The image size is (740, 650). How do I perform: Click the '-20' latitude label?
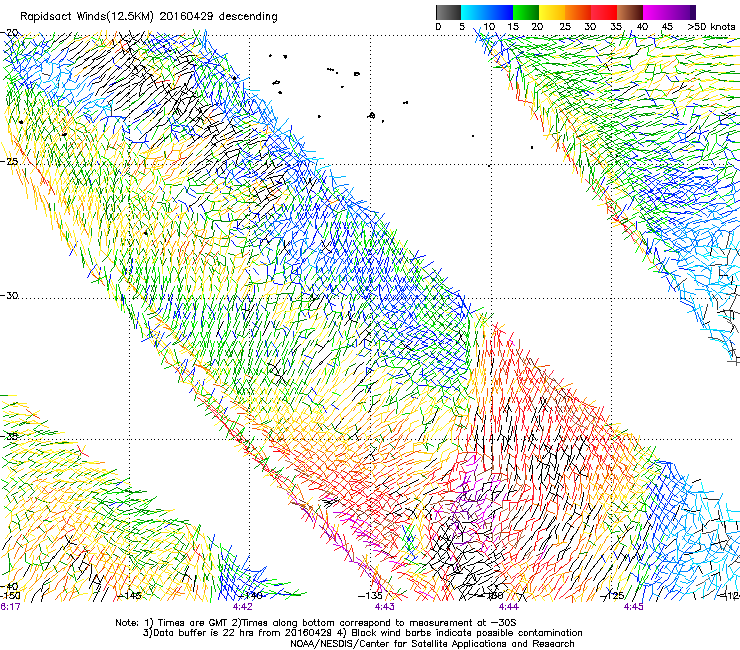point(9,33)
